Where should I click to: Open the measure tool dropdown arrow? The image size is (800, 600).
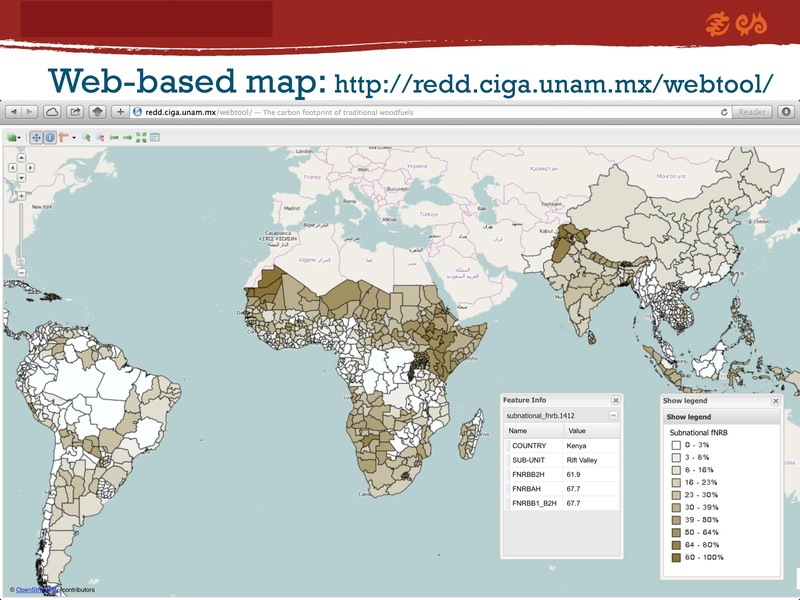pyautogui.click(x=73, y=137)
